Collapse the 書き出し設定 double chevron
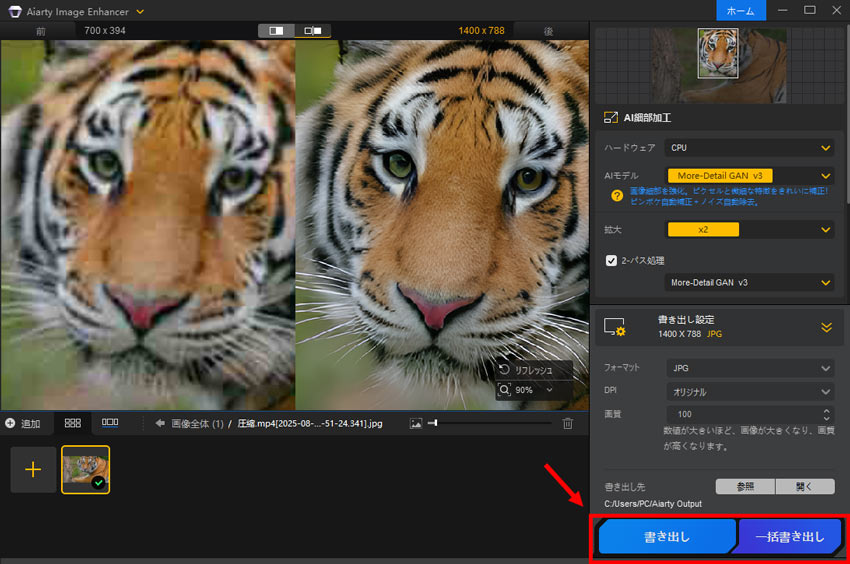The image size is (850, 564). point(826,327)
